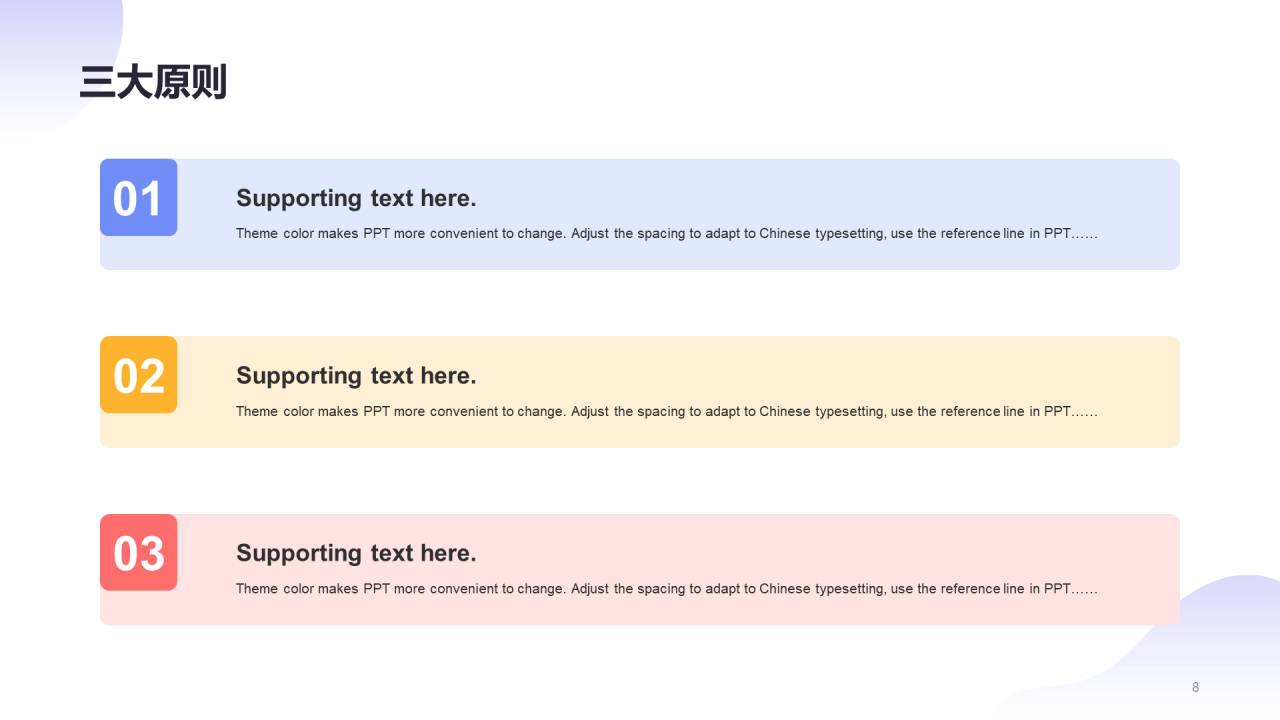Select the blue 01 number badge

click(138, 198)
